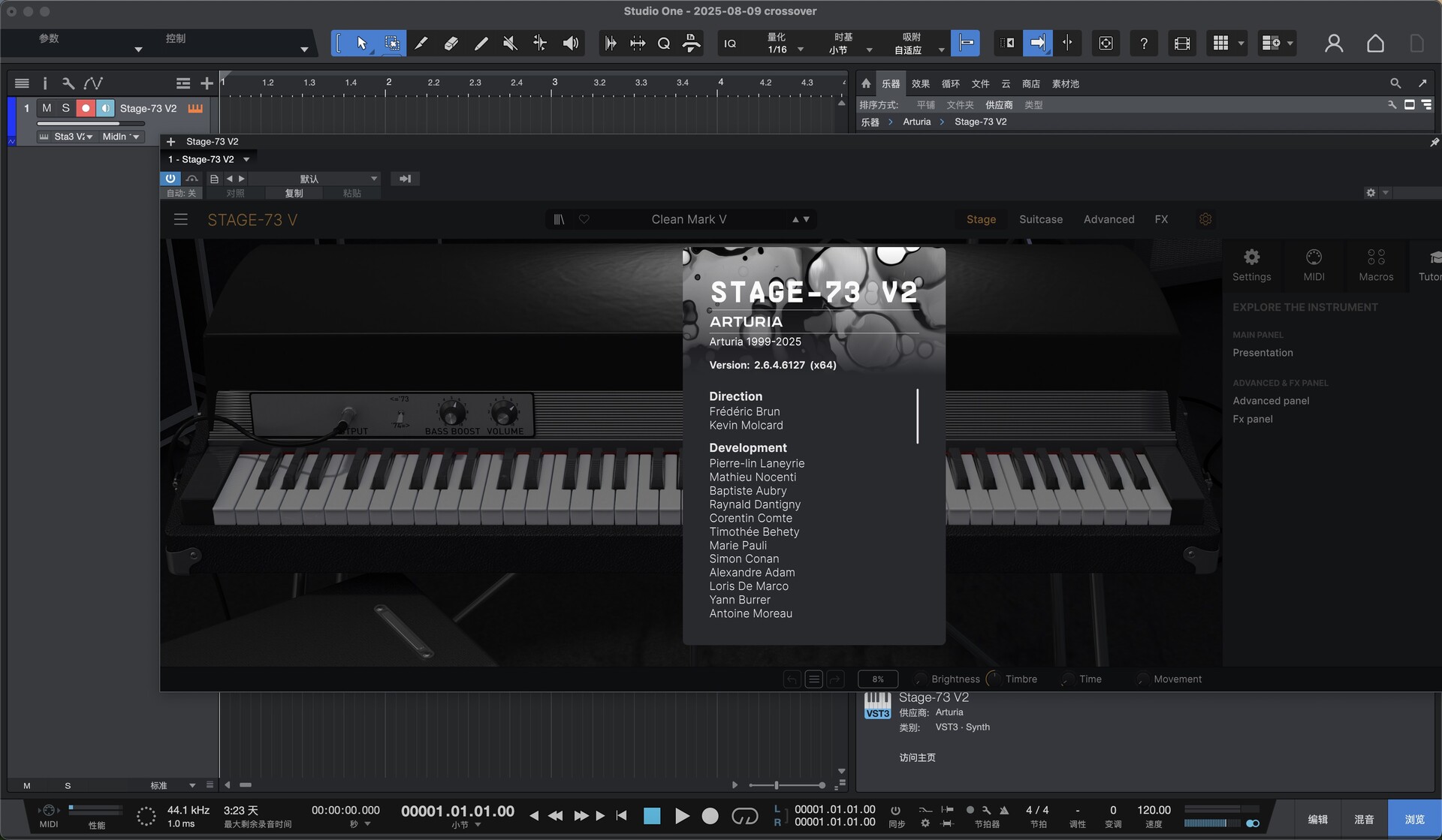Open the Settings side panel tab
Viewport: 1442px width, 840px height.
tap(1251, 265)
